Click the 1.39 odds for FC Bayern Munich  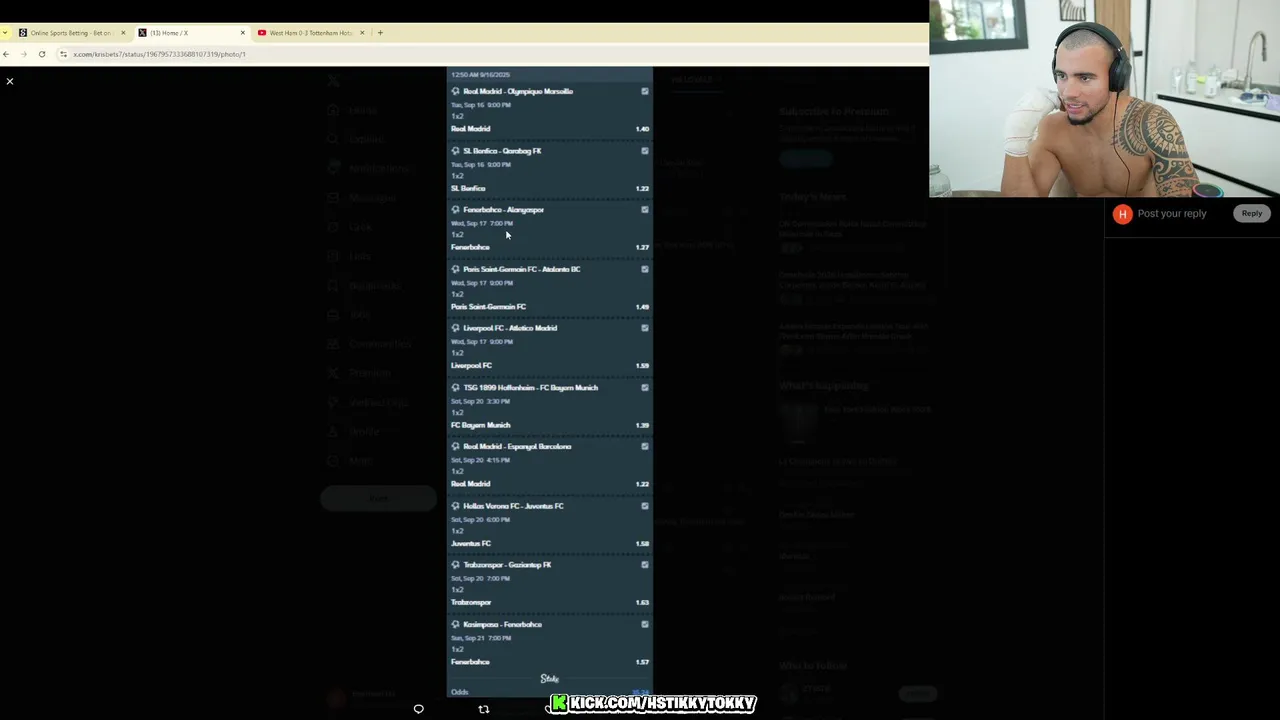(642, 425)
